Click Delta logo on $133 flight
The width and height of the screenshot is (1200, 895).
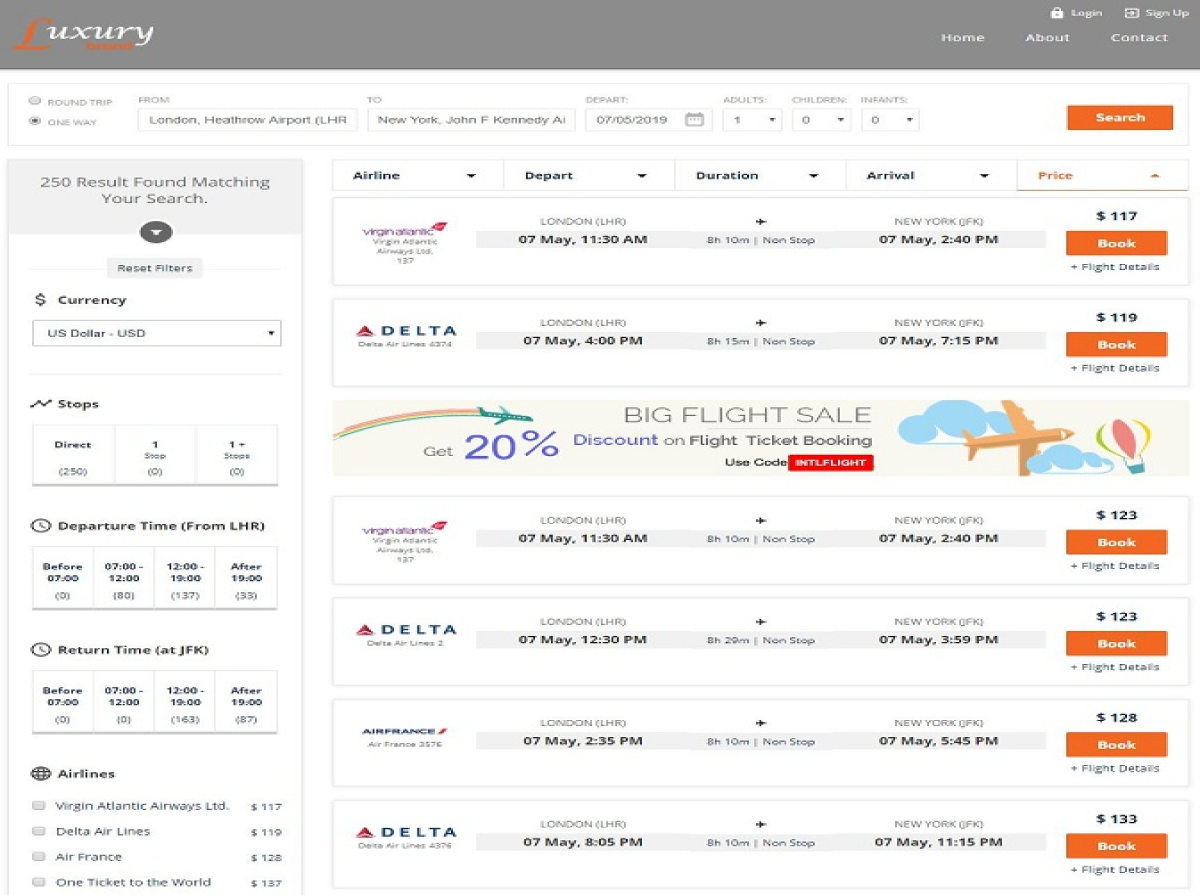pos(406,832)
